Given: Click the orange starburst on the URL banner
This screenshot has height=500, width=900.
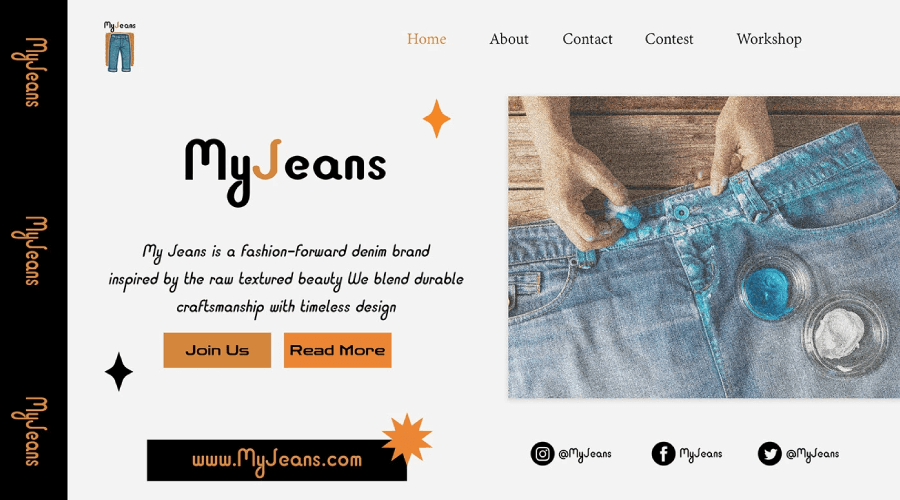Looking at the screenshot, I should coord(407,439).
